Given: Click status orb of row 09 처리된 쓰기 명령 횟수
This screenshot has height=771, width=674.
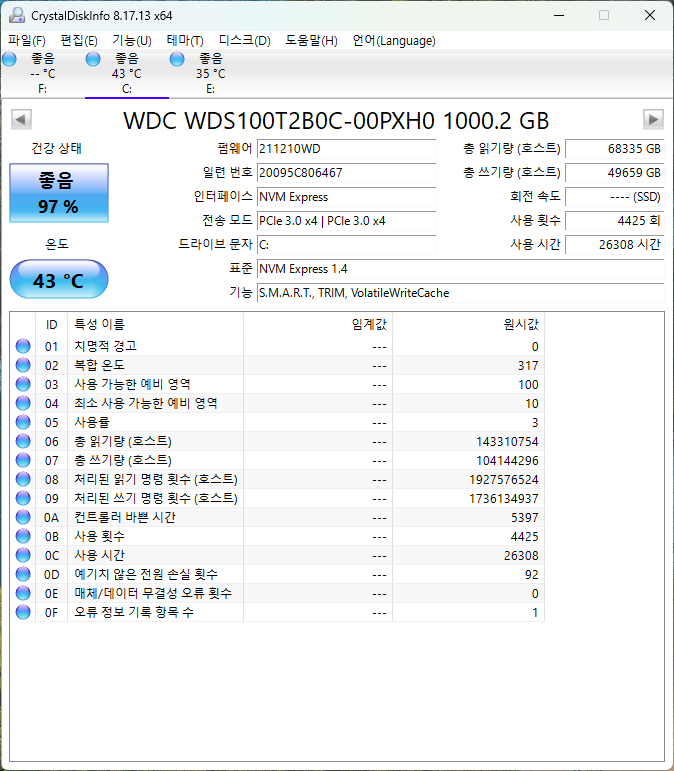Looking at the screenshot, I should 23,498.
